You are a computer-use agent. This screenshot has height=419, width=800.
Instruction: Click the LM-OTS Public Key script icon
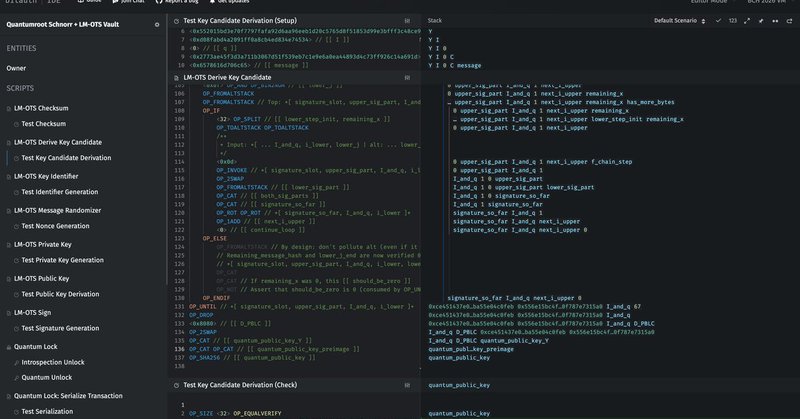(x=9, y=279)
